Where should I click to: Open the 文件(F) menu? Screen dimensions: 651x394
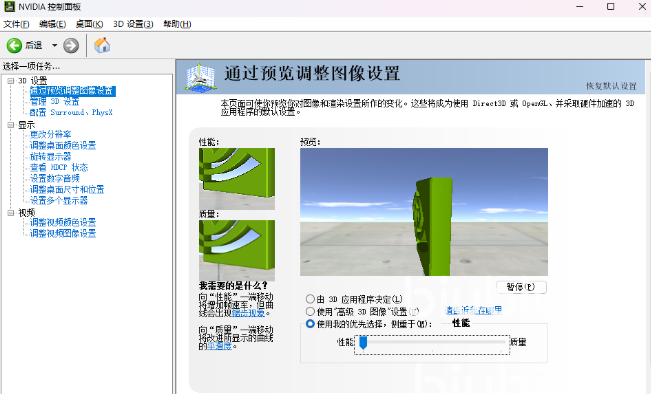(x=16, y=24)
